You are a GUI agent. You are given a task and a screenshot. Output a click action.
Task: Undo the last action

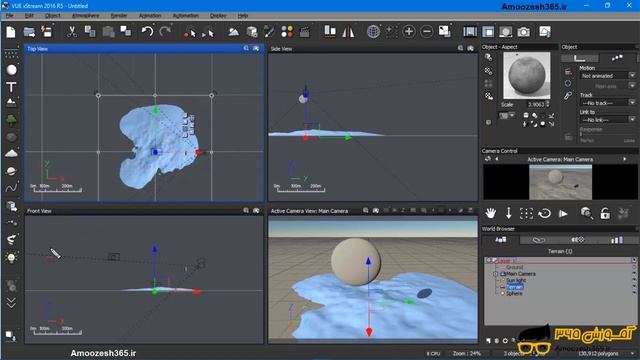click(147, 32)
